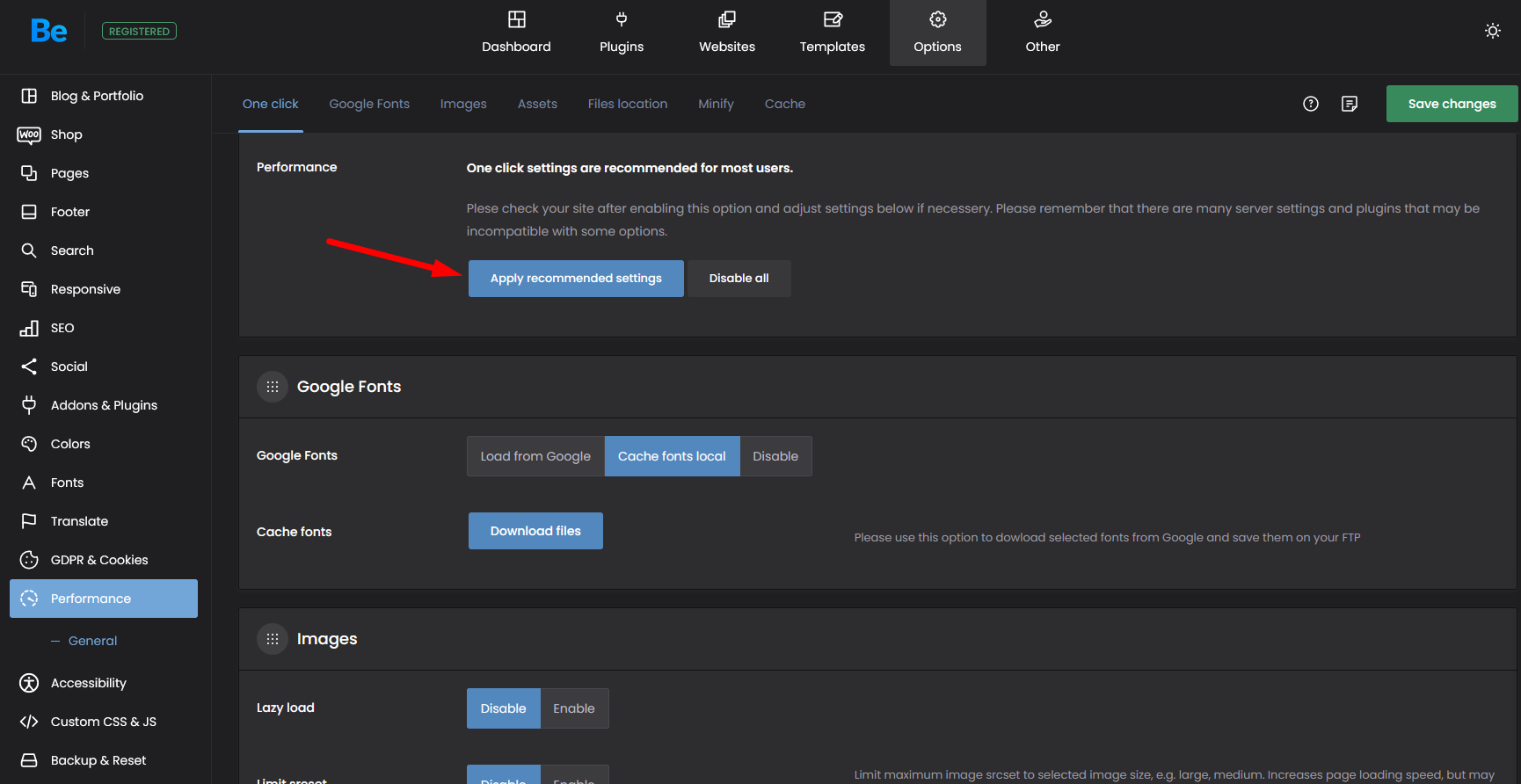Open the General submenu item
Screen dimensions: 1521x784
click(x=92, y=641)
